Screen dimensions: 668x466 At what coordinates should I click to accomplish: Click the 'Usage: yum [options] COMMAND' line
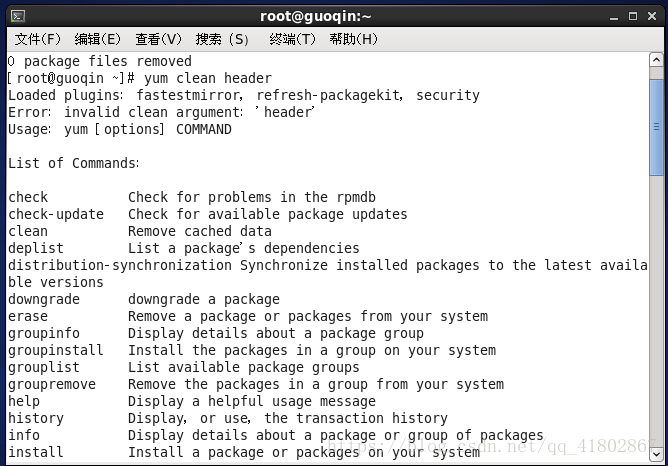(x=120, y=129)
